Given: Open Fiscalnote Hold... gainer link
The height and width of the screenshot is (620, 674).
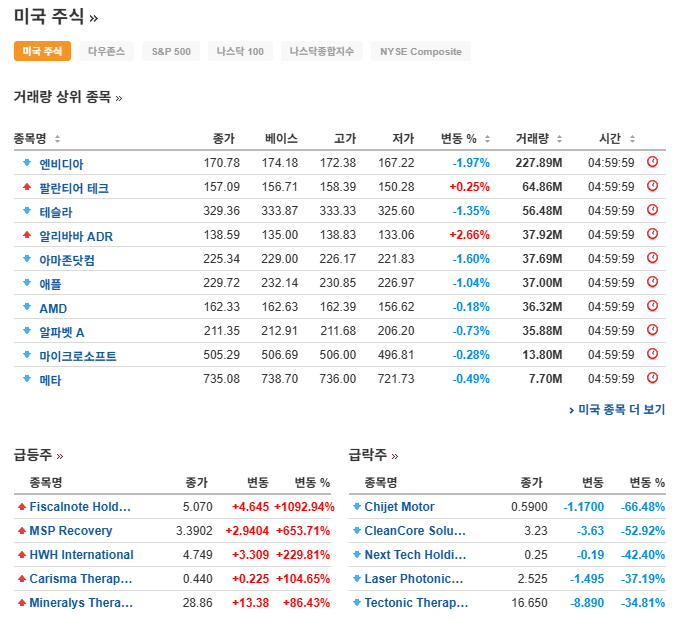Looking at the screenshot, I should [x=80, y=507].
